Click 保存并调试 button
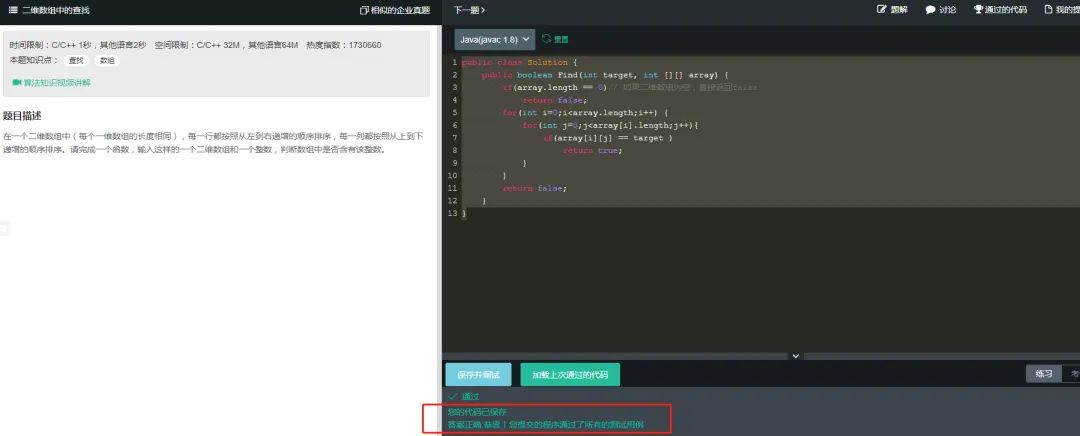This screenshot has width=1080, height=436. point(478,375)
